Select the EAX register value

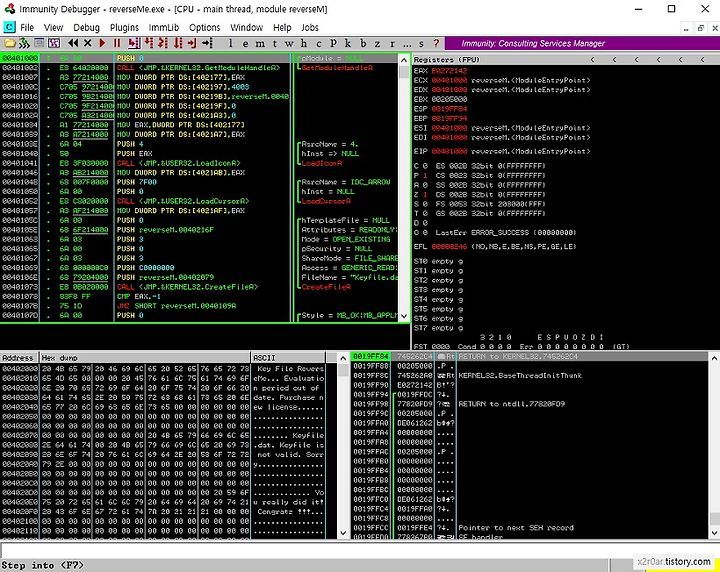point(449,71)
